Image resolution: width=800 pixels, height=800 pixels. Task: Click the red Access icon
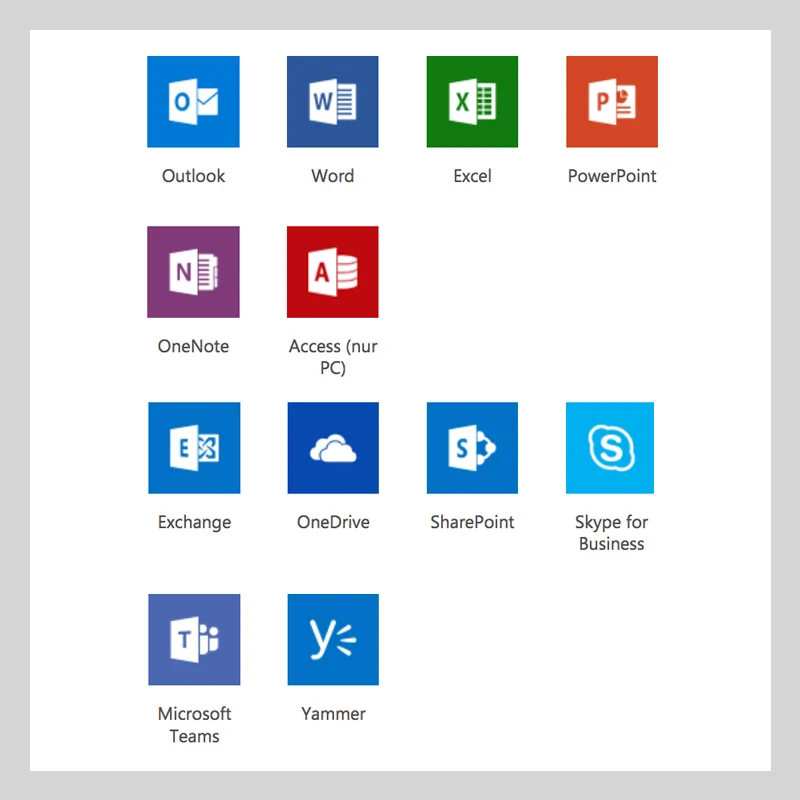click(333, 272)
